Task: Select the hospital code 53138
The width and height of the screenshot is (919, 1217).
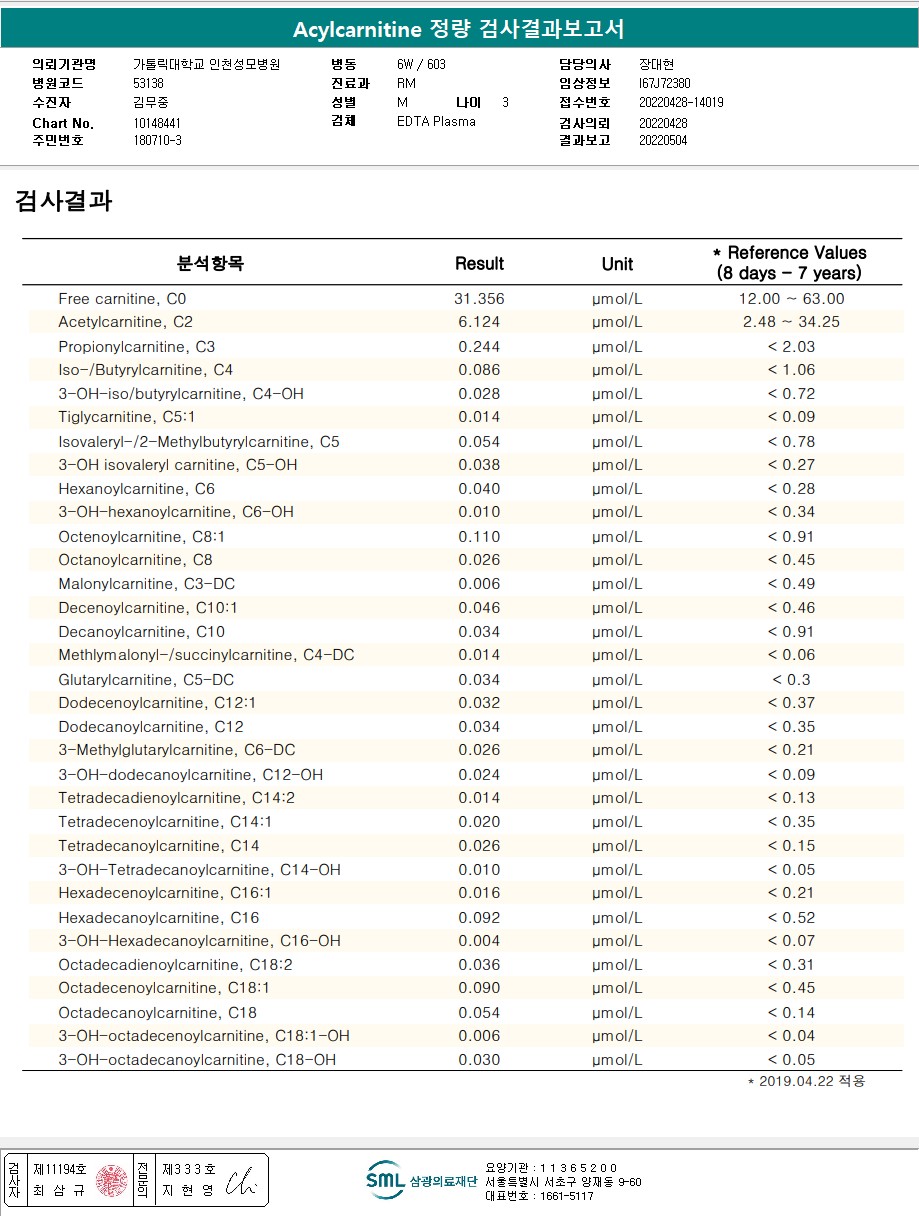Action: click(148, 83)
